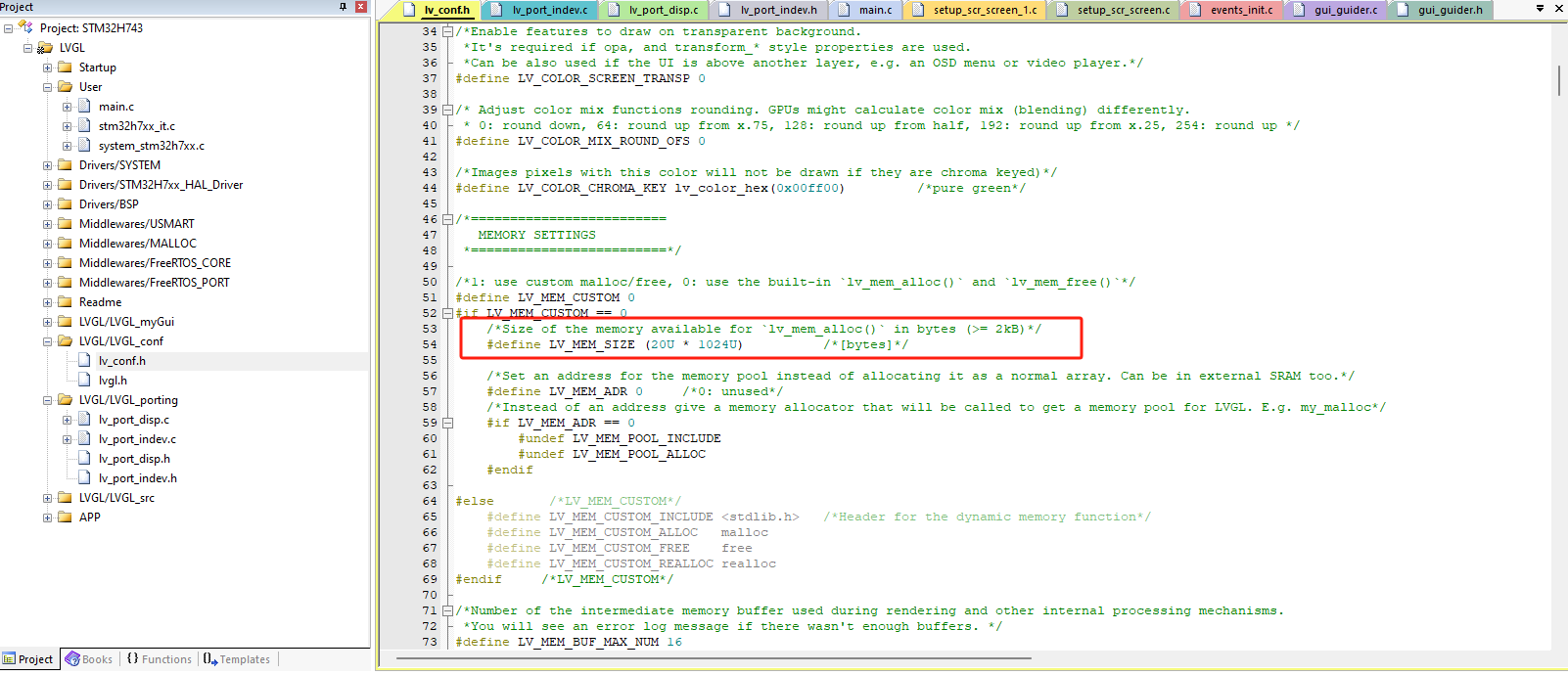Collapse the #if fold at line 52
Image resolution: width=1568 pixels, height=675 pixels.
tap(447, 313)
